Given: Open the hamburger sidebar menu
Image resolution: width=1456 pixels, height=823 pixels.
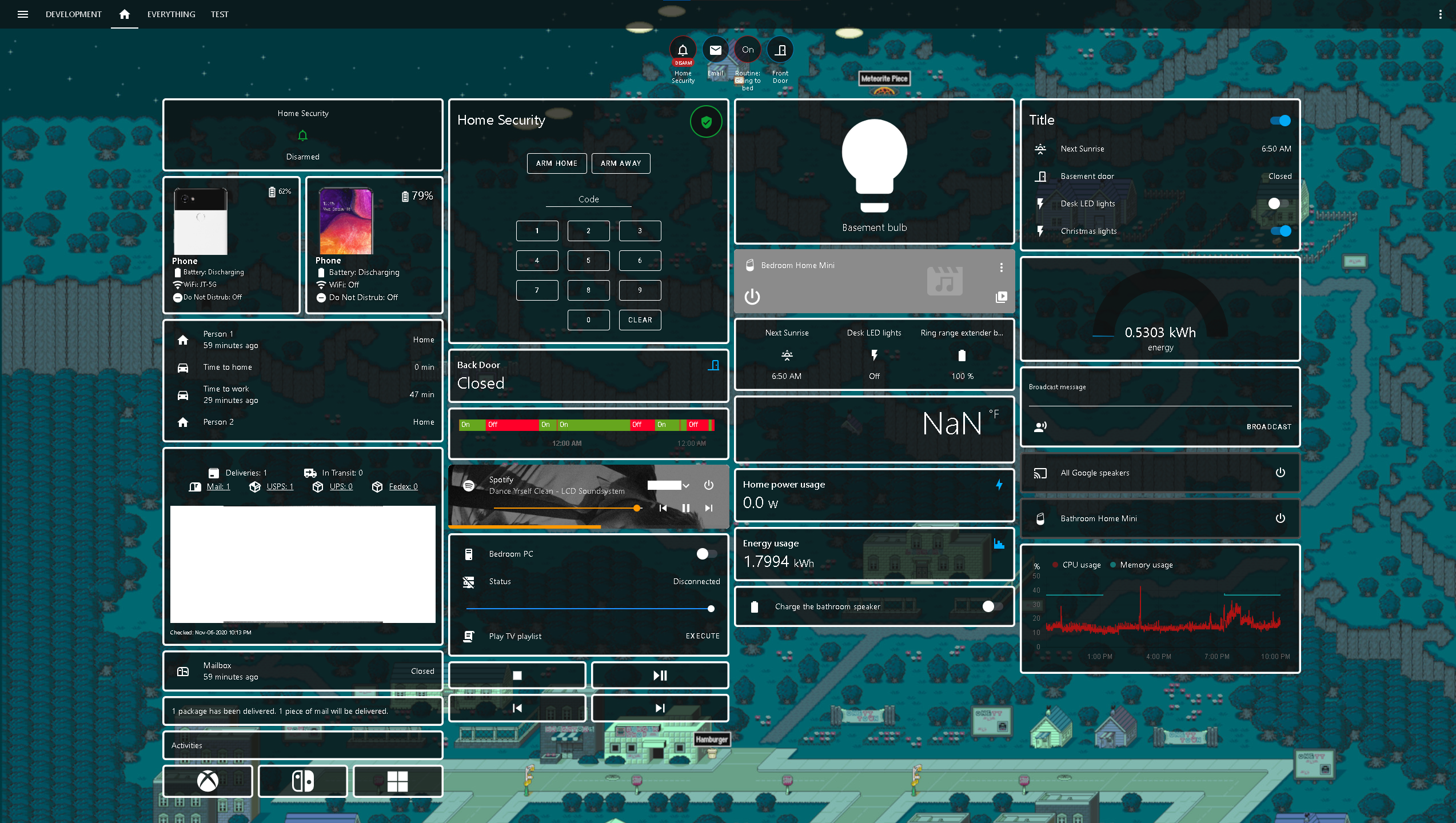Looking at the screenshot, I should click(x=23, y=14).
